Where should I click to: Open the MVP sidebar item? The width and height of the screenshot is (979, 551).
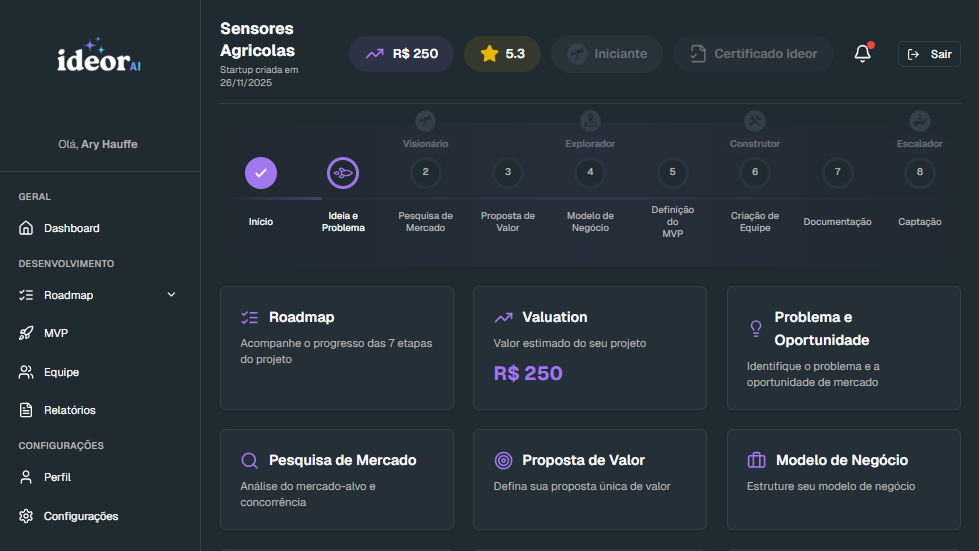pos(56,333)
